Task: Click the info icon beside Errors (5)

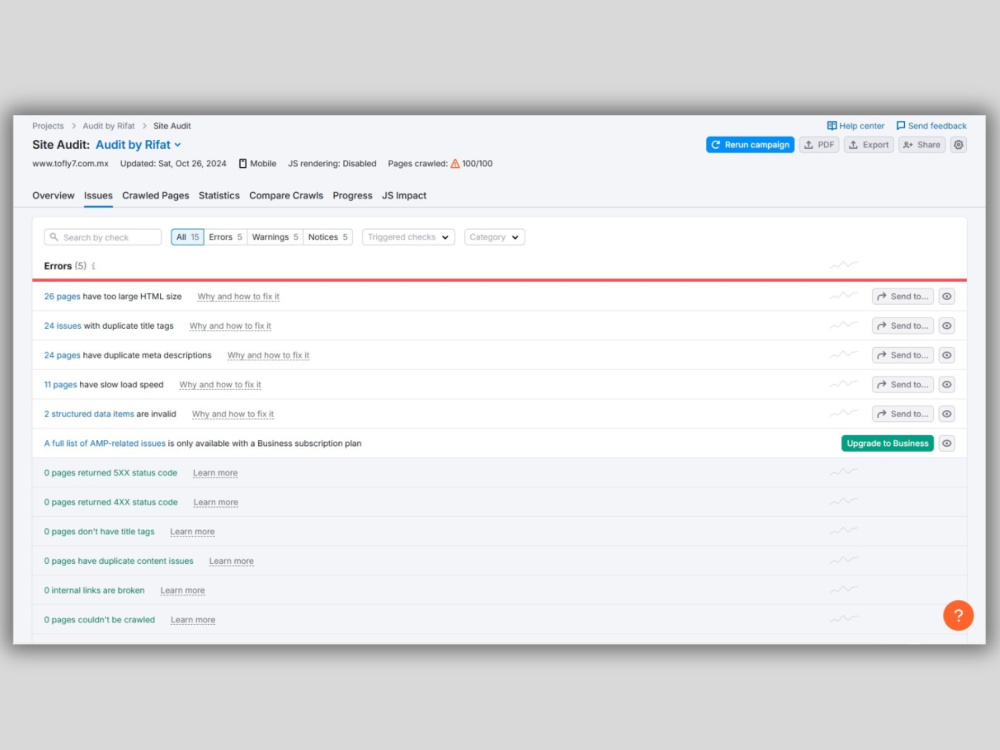Action: coord(93,266)
